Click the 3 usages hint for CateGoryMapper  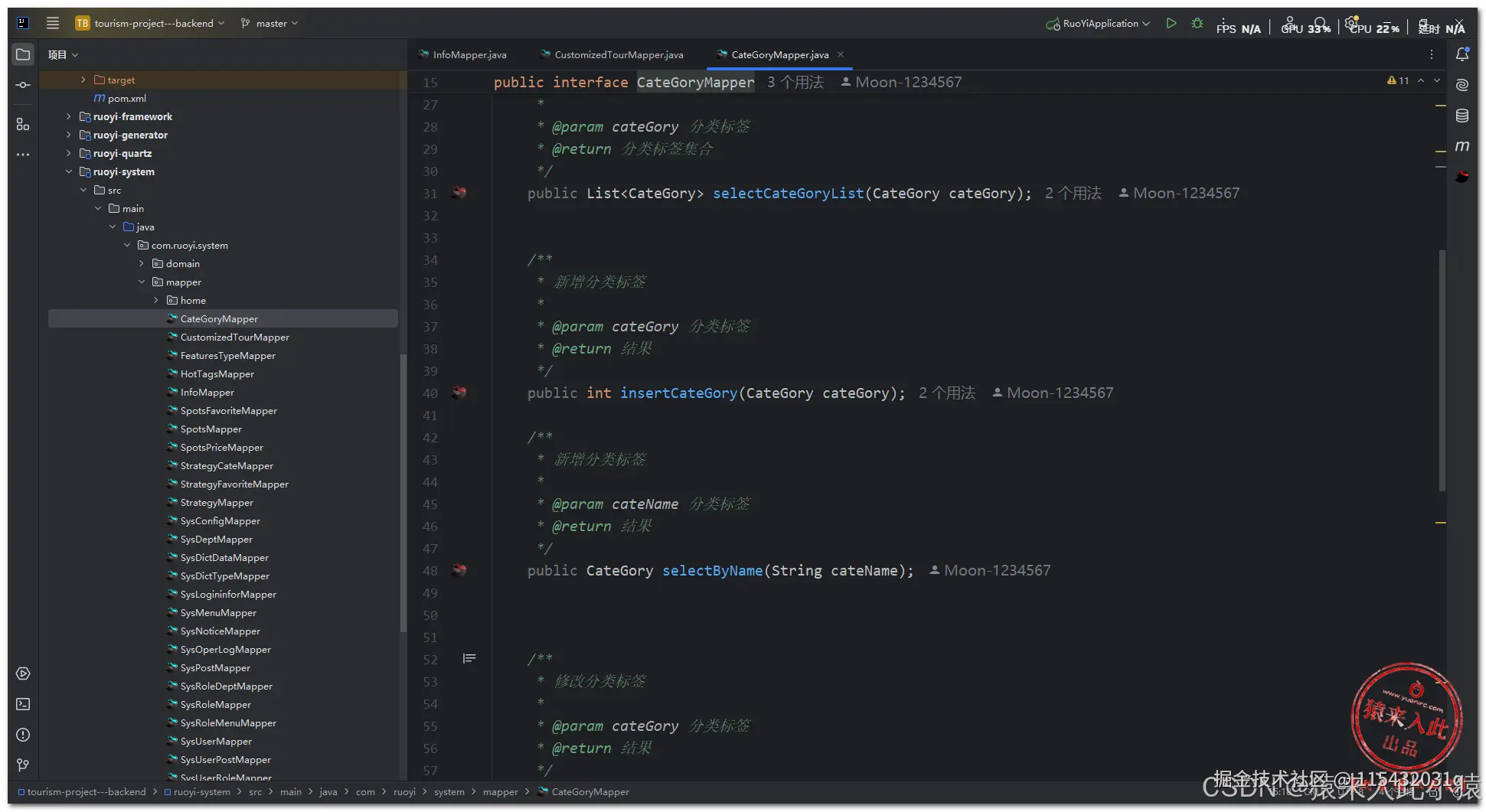click(795, 83)
